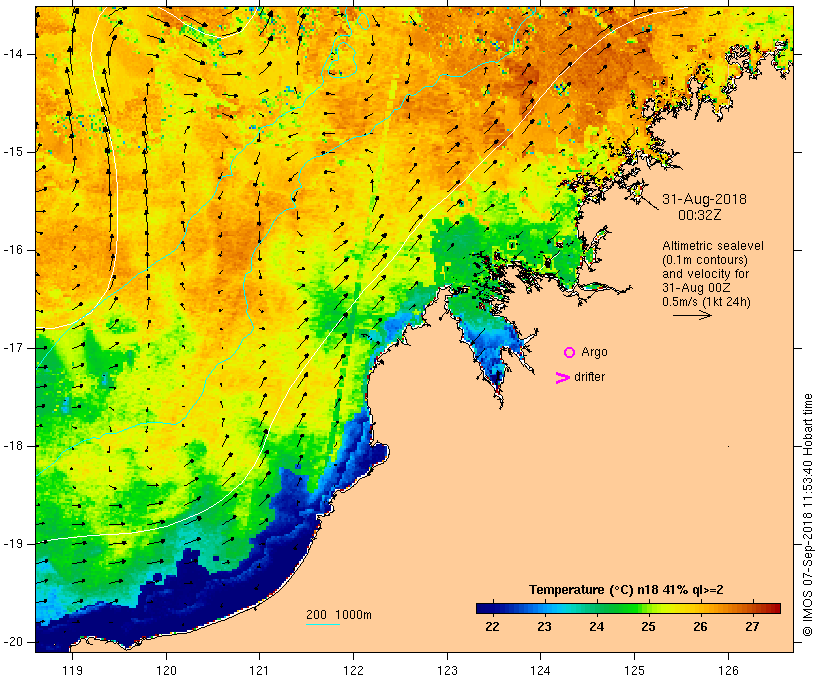
Task: Click the green middle of colorbar near 24
Action: point(597,608)
